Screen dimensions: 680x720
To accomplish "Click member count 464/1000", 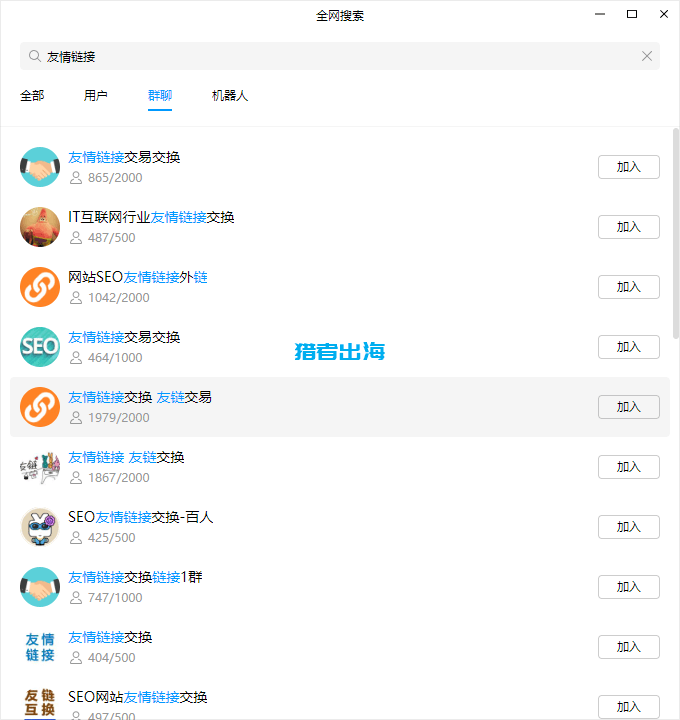I will pyautogui.click(x=115, y=358).
